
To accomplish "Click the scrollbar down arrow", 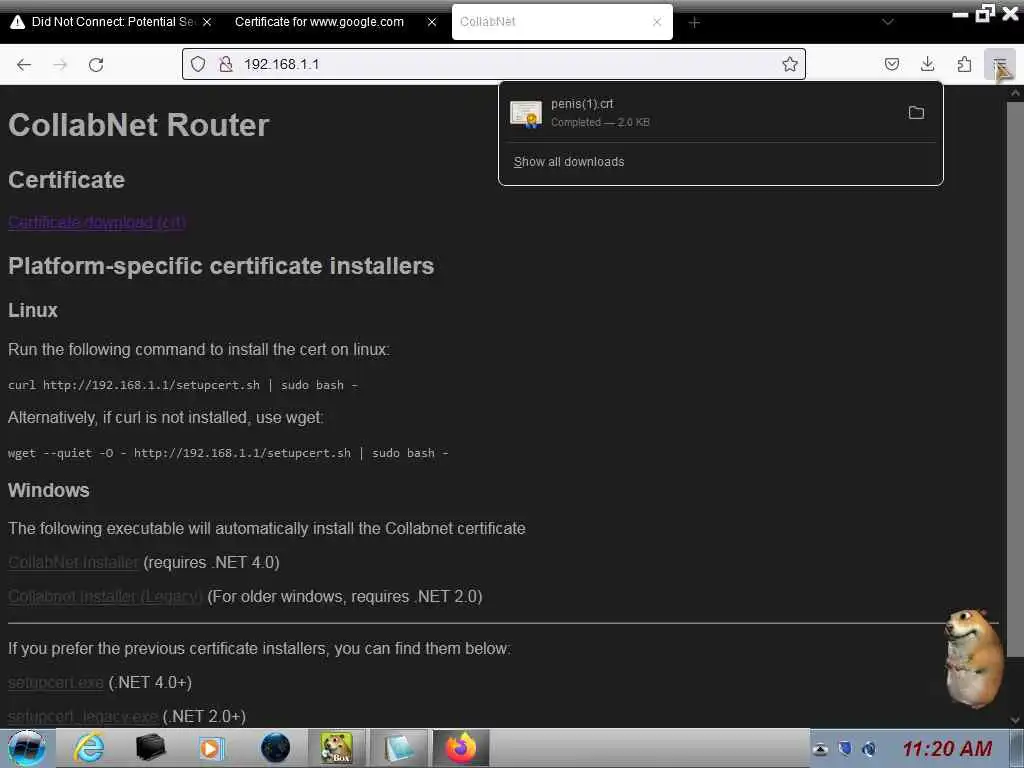I will [x=1015, y=720].
